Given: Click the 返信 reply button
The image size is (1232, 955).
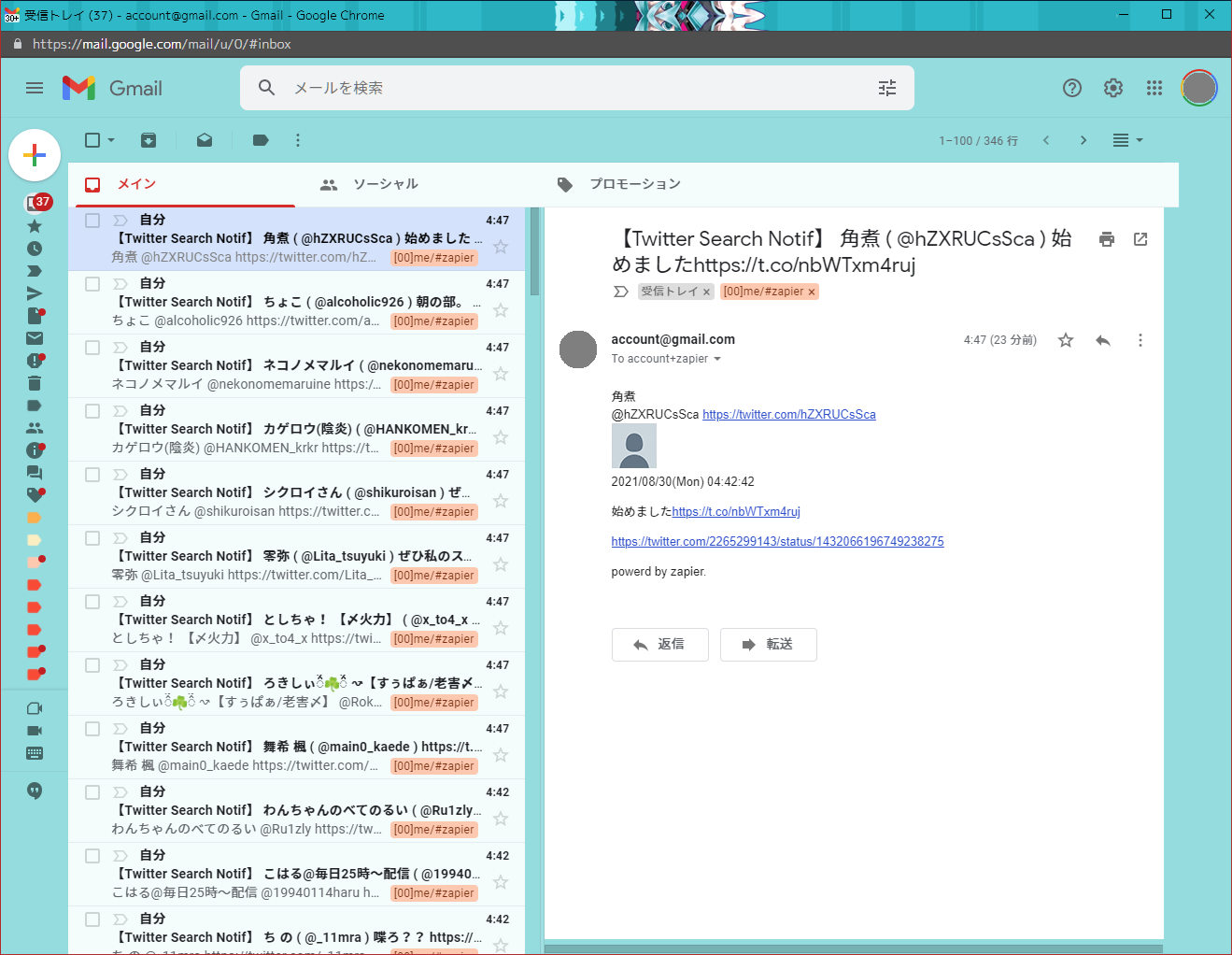Looking at the screenshot, I should (x=660, y=645).
